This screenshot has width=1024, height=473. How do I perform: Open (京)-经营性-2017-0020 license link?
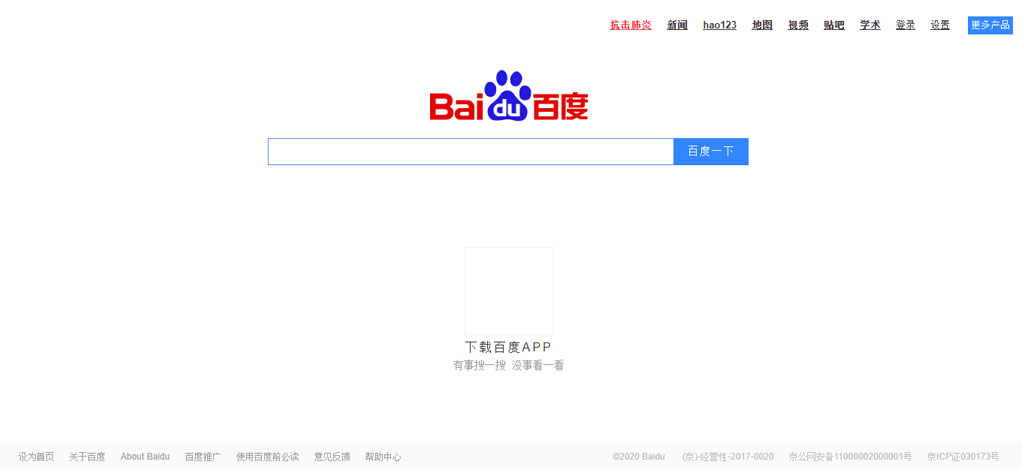pos(728,457)
